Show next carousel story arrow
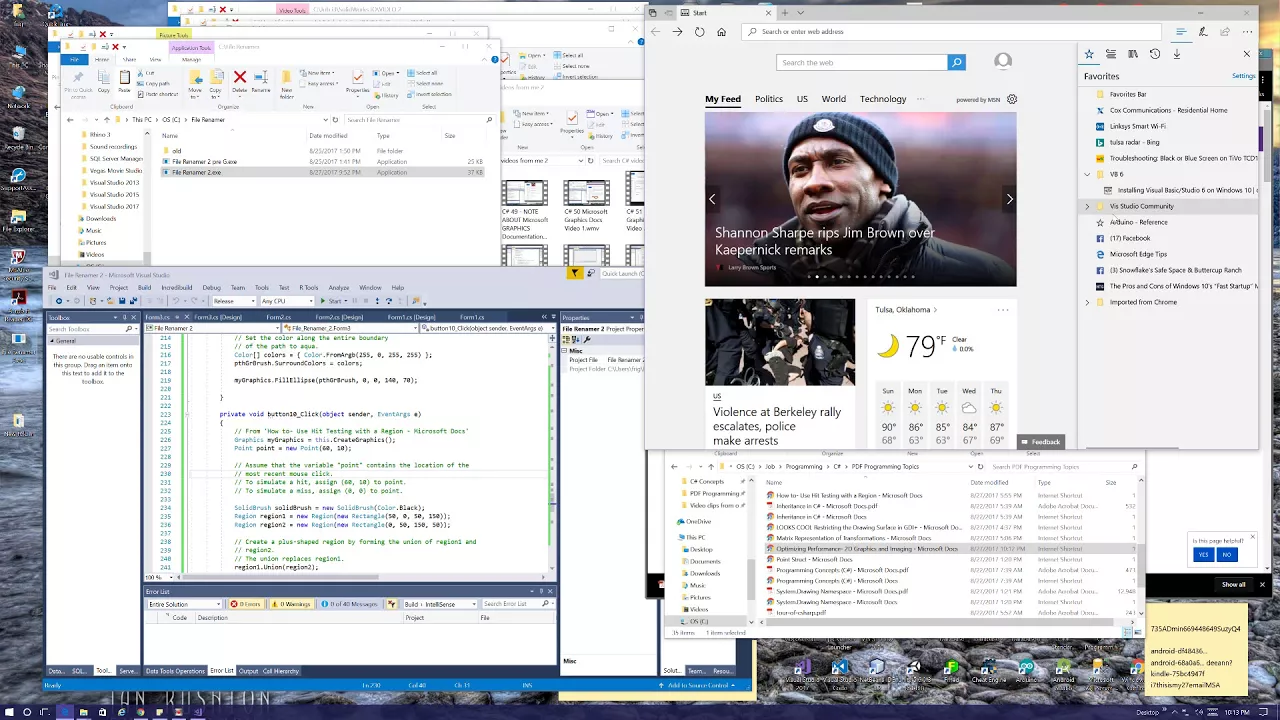The width and height of the screenshot is (1280, 720). 1009,199
